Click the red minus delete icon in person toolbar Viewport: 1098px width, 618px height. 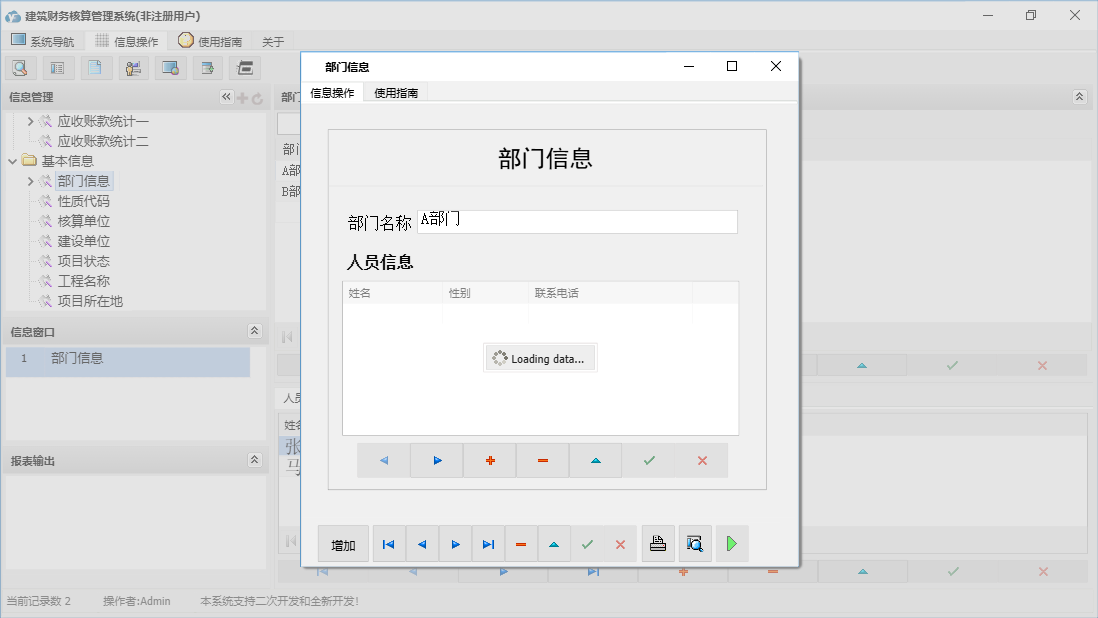point(542,460)
